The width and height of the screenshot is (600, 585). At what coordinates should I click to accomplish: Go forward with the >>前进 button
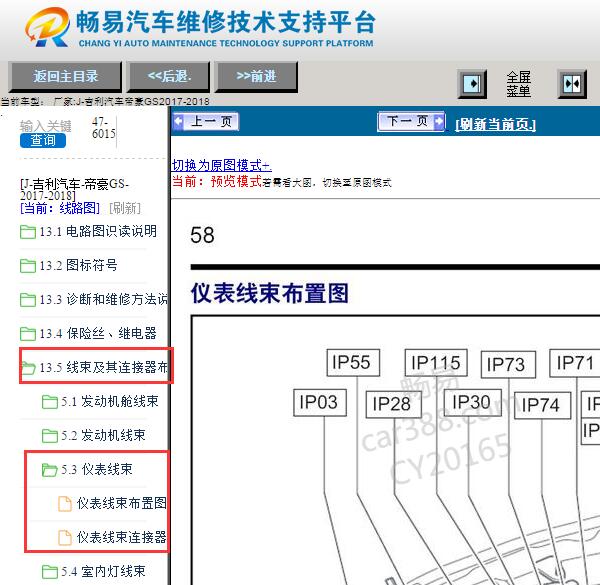(x=256, y=77)
